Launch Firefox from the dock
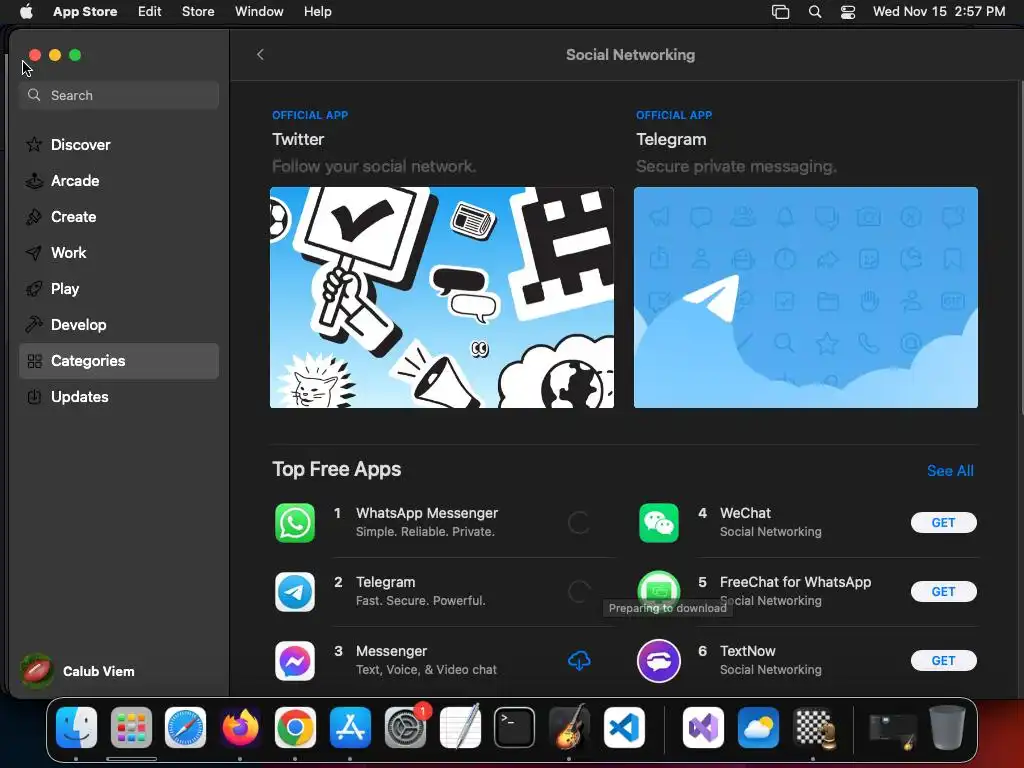Image resolution: width=1024 pixels, height=768 pixels. [240, 728]
